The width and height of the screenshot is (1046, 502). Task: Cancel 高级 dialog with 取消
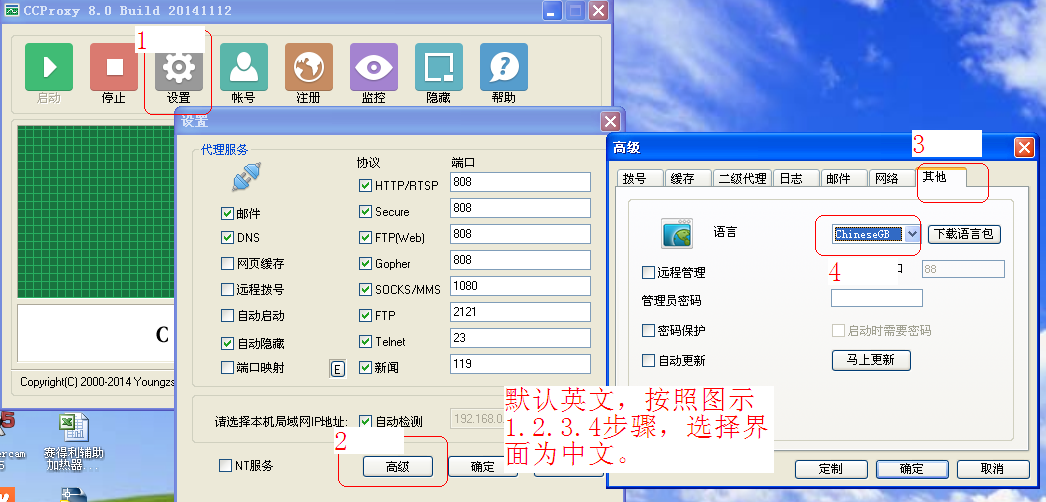993,469
